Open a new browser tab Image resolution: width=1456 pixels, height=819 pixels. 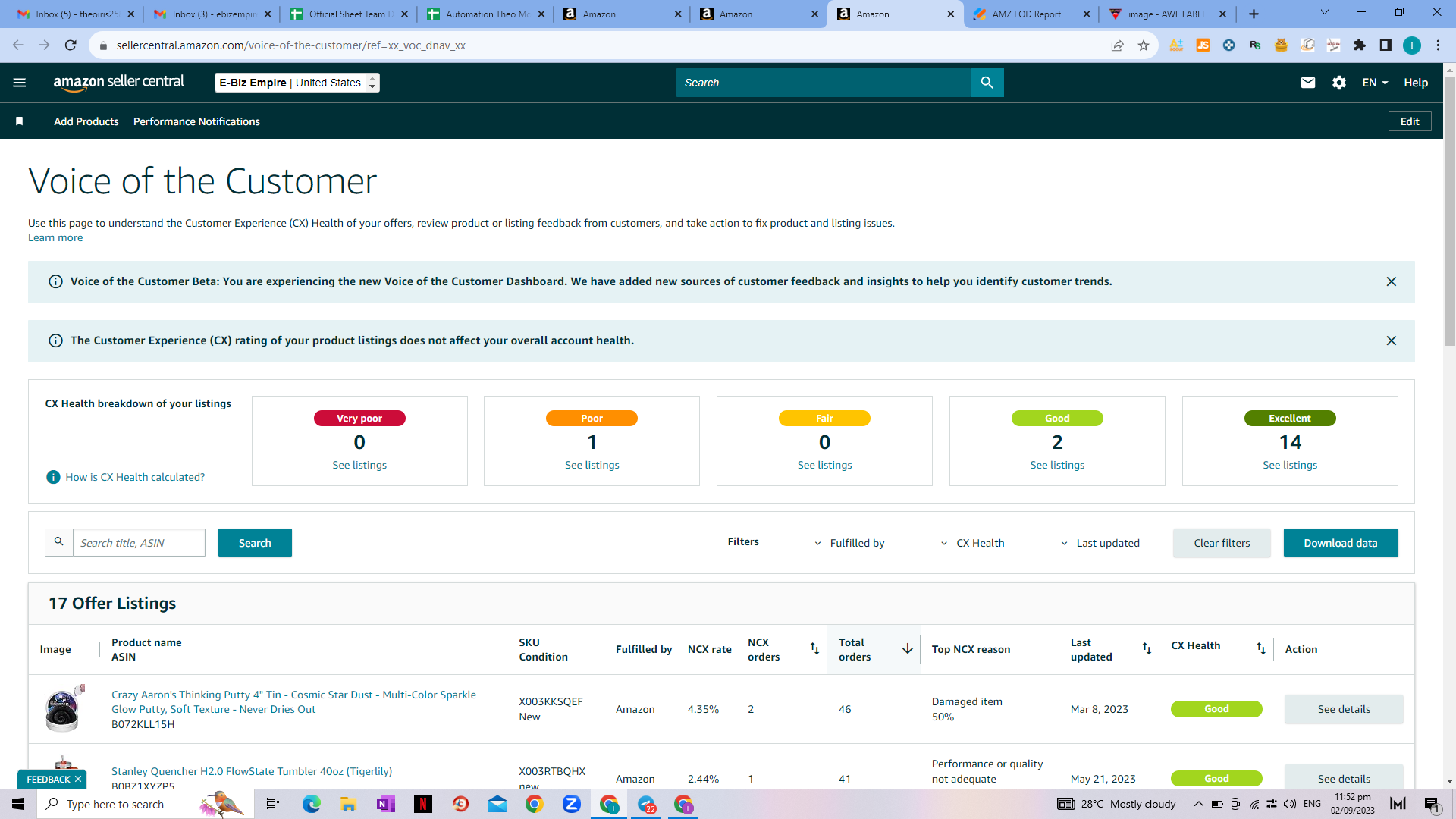1254,14
